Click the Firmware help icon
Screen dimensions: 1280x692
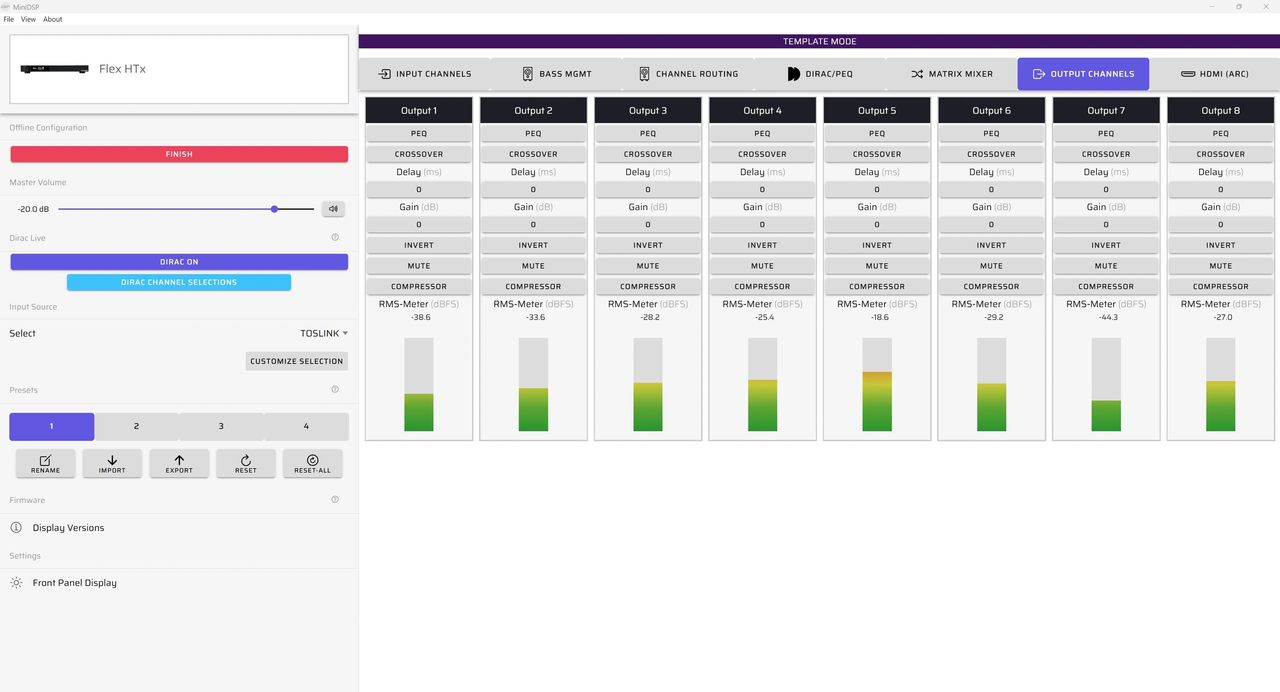(335, 499)
